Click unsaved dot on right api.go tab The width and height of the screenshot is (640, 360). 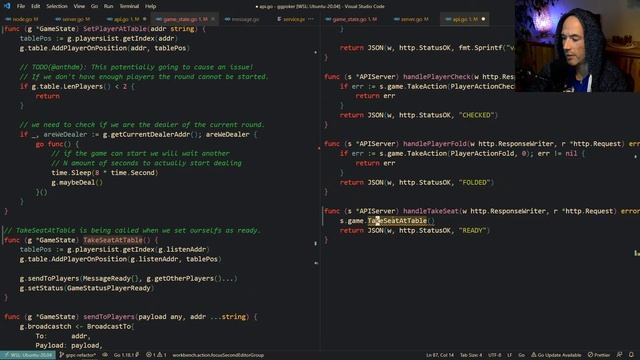pos(484,19)
